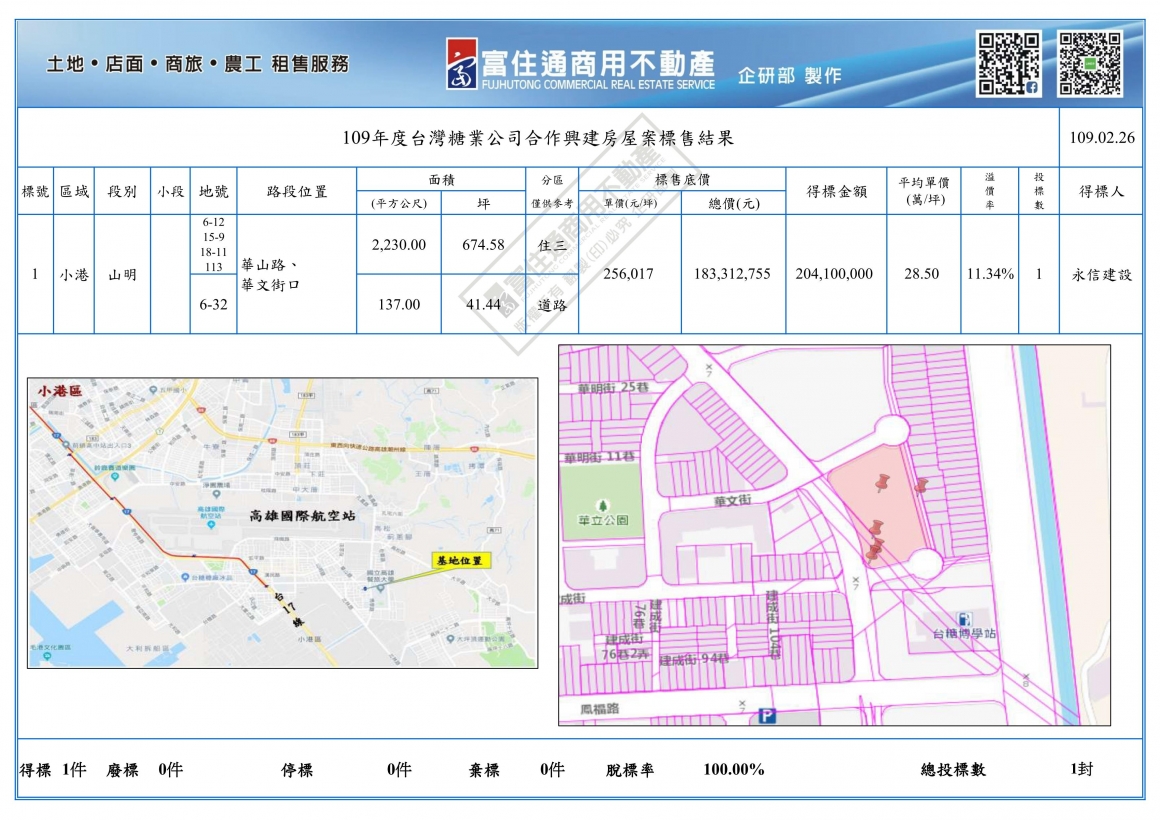Click the 得標金額 column header

tap(836, 192)
